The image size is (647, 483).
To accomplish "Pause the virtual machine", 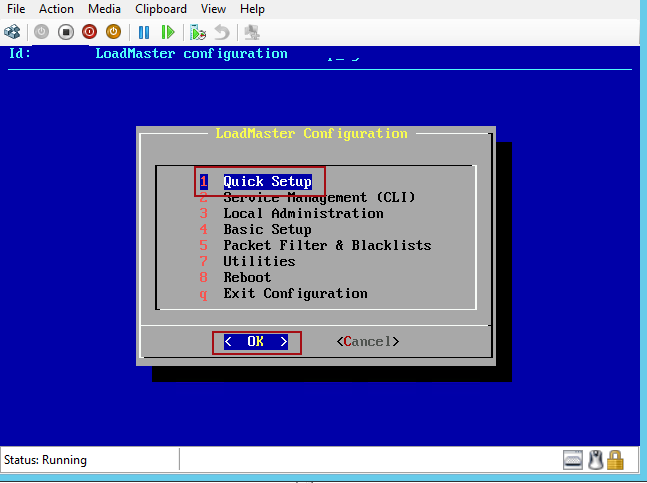I will point(144,32).
